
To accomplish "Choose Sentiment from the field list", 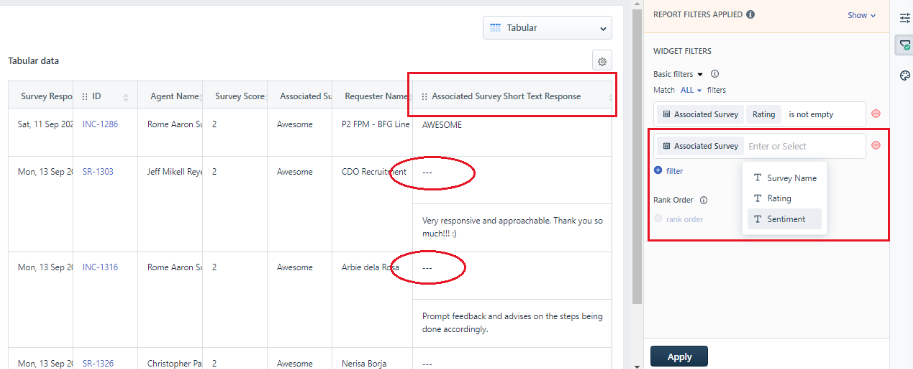I will [785, 219].
